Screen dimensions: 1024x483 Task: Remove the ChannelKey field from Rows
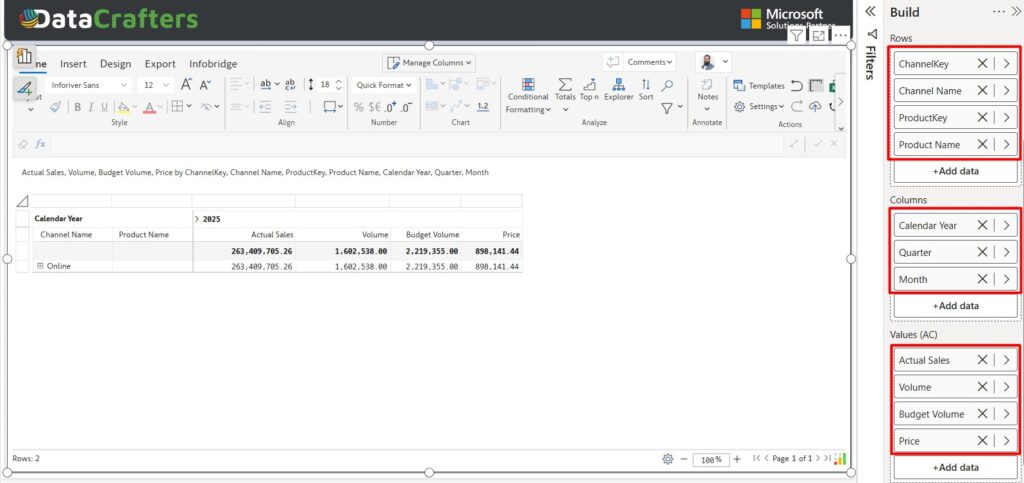coord(982,64)
